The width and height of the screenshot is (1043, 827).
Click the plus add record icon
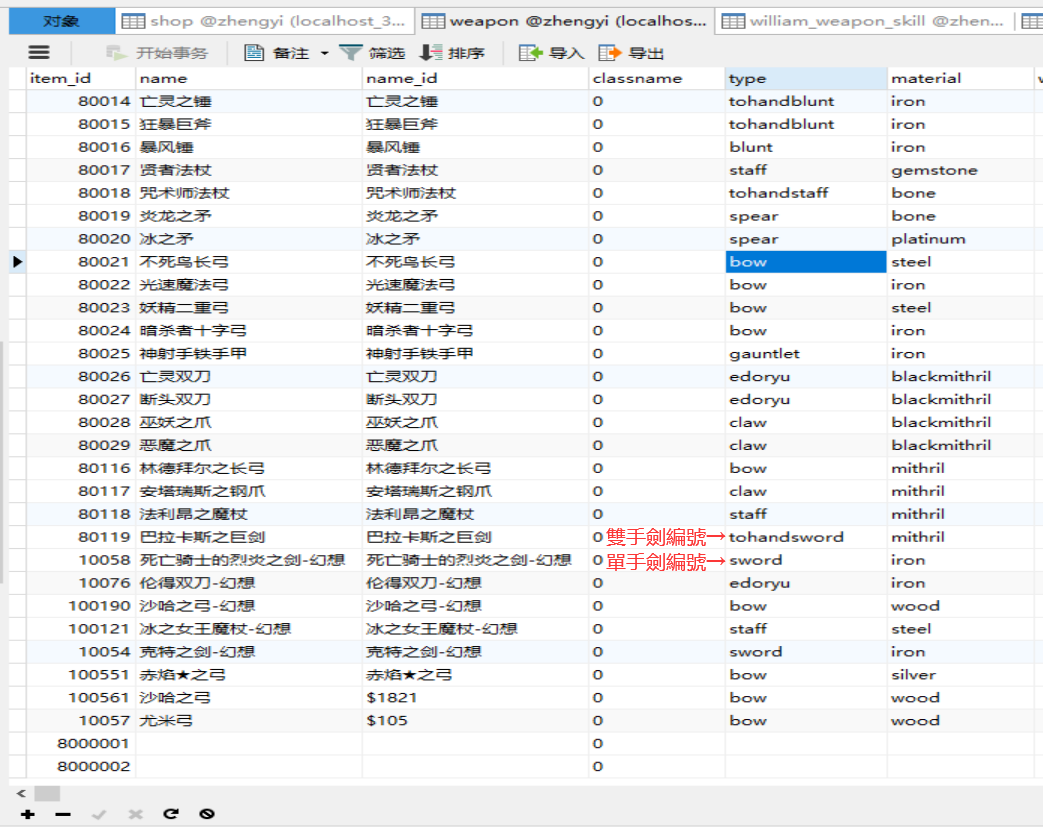coord(27,814)
